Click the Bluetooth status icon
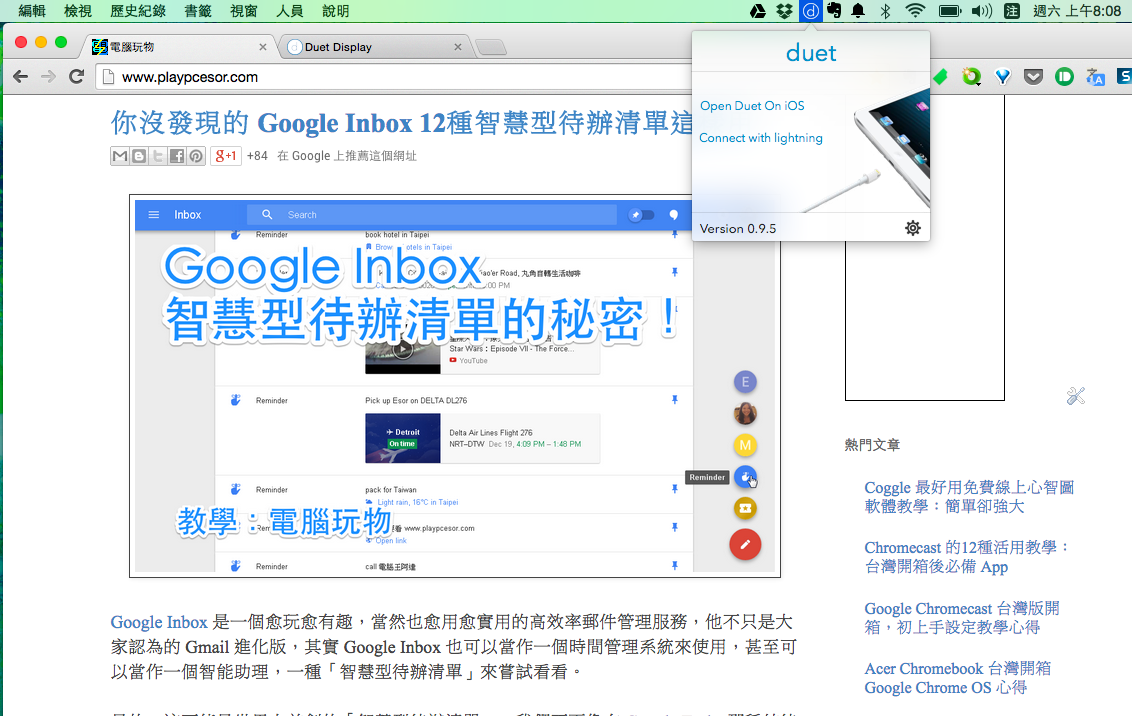 pyautogui.click(x=885, y=11)
